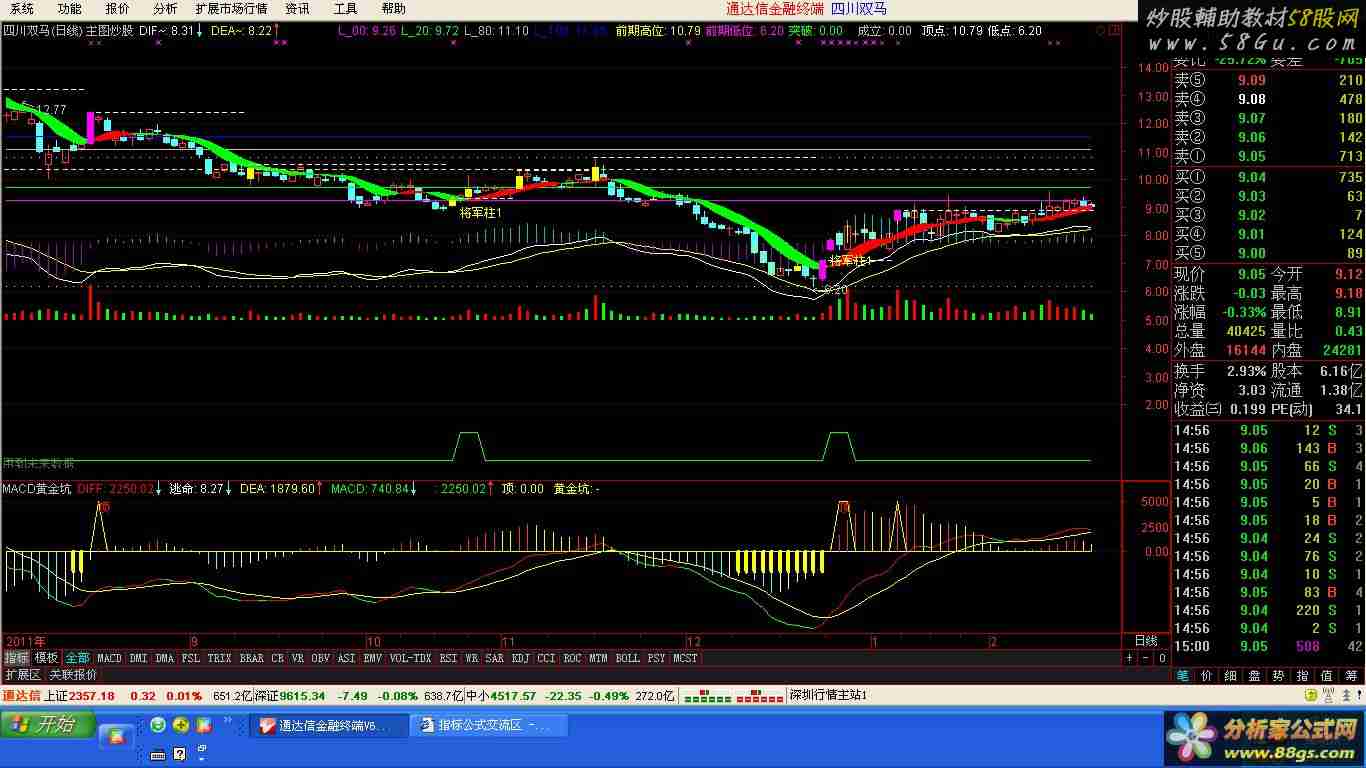Switch to the CR indicator tab
The height and width of the screenshot is (768, 1366).
277,658
